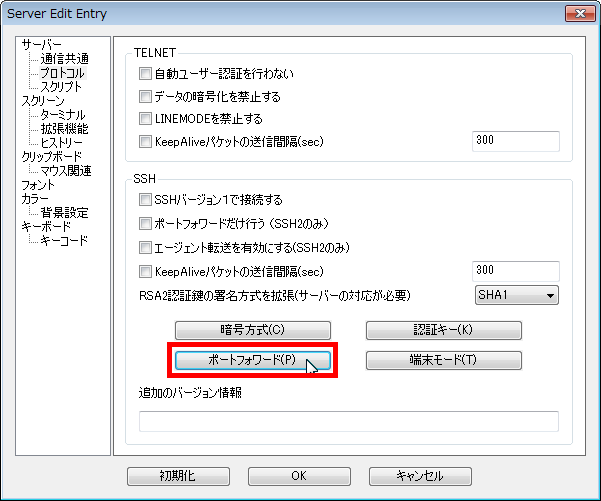Select the フォント tree item
Screen dimensions: 601x501
(38, 185)
